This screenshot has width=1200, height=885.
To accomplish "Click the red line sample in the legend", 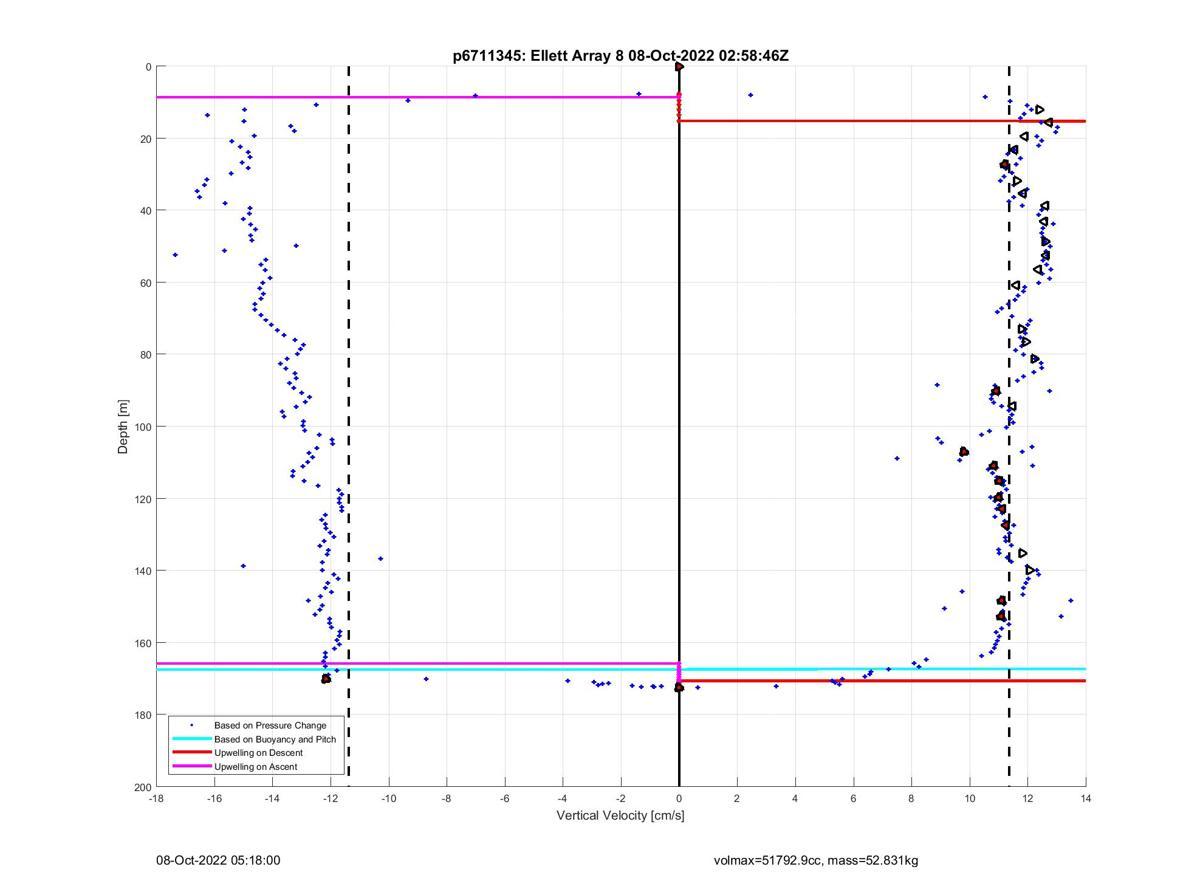I will 192,753.
